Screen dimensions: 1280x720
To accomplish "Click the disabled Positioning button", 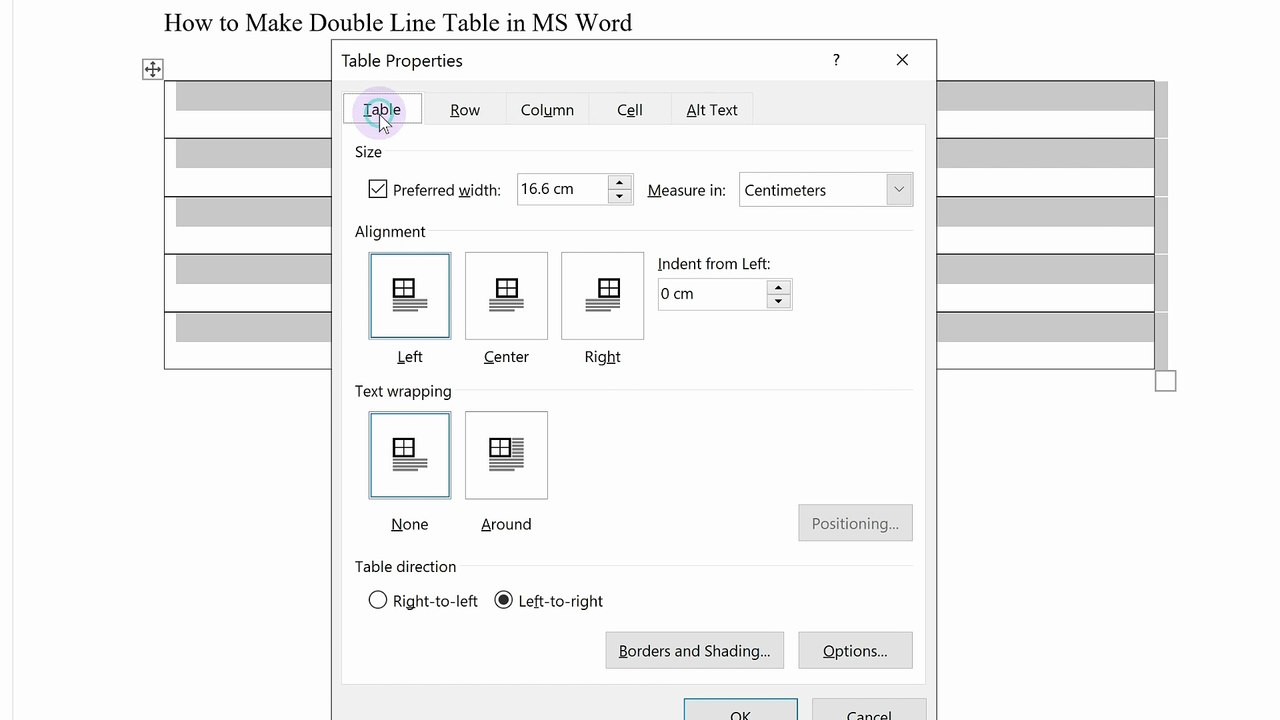I will tap(855, 523).
